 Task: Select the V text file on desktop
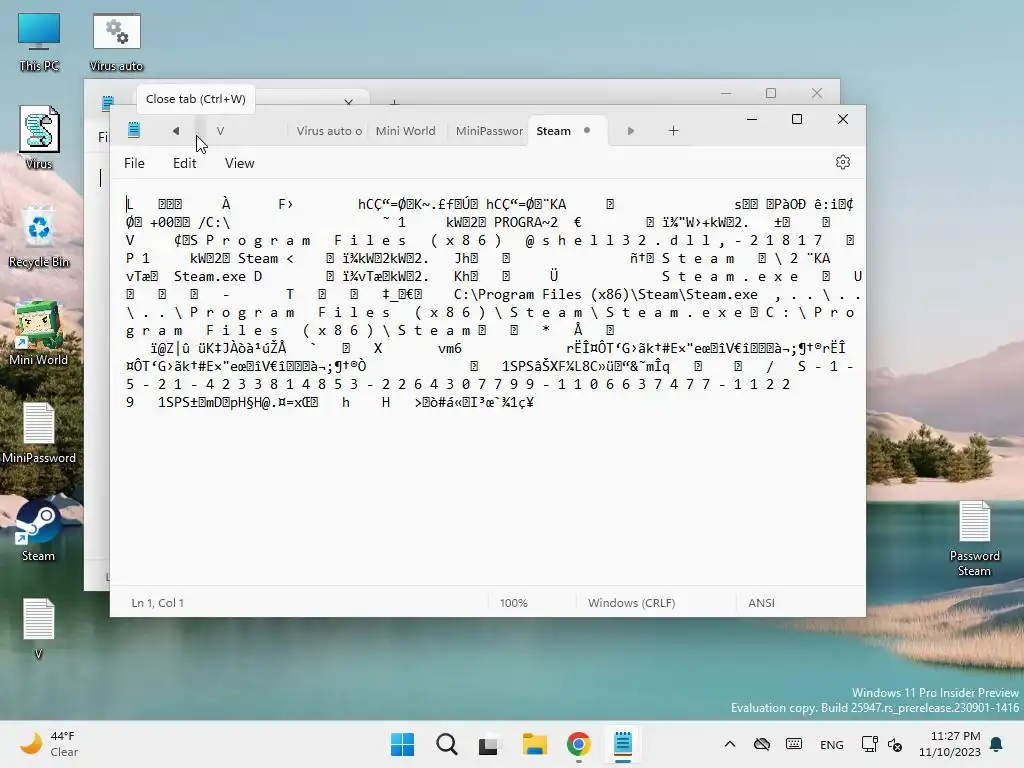click(x=39, y=628)
